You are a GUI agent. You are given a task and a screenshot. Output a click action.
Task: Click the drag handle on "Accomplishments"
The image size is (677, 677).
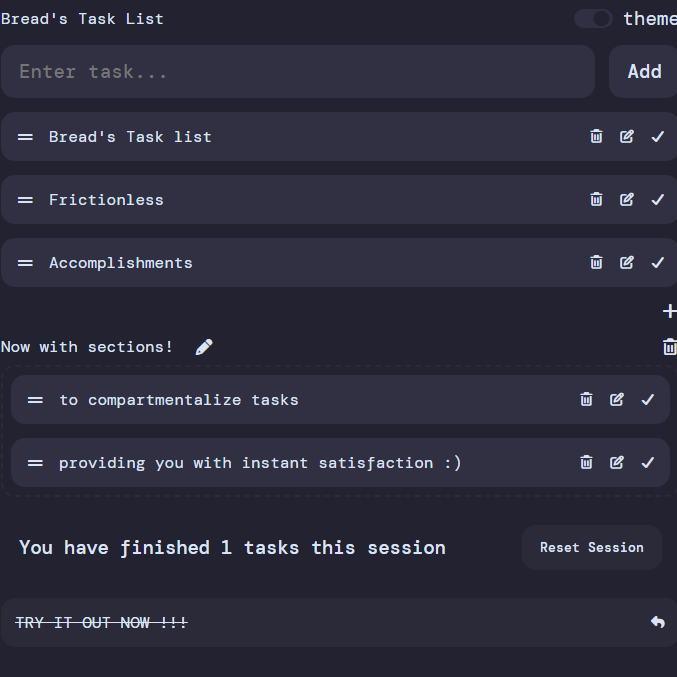point(26,263)
